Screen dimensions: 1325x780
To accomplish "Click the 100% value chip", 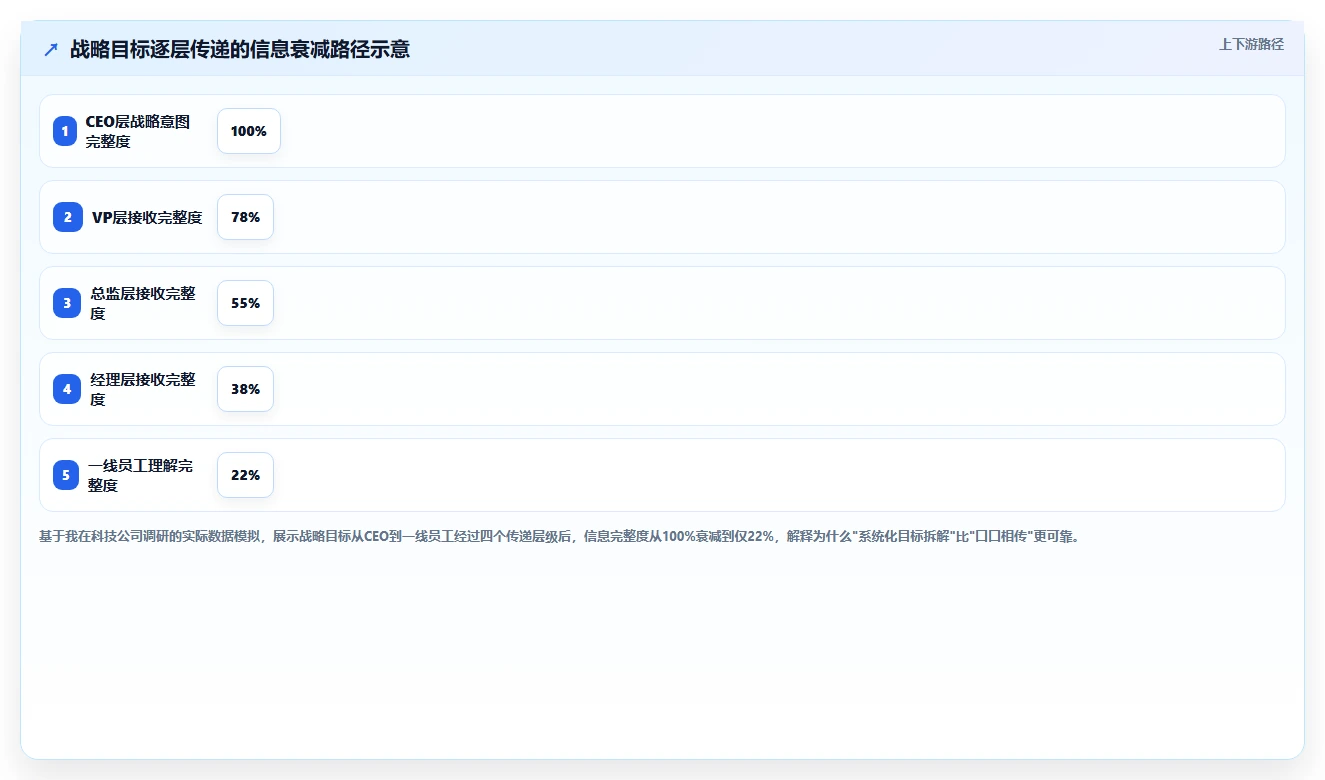I will click(x=249, y=131).
